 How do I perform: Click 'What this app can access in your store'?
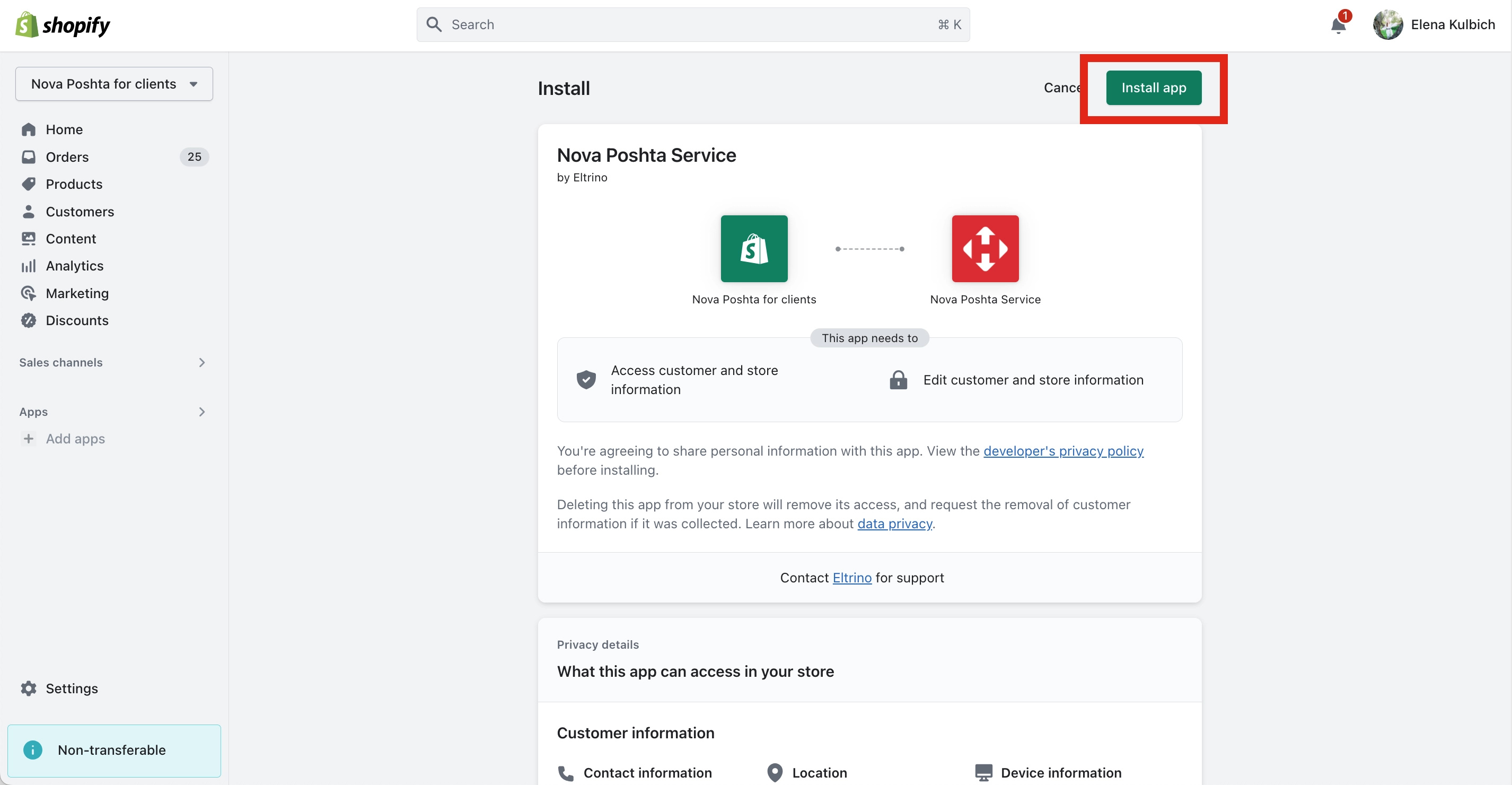[695, 671]
